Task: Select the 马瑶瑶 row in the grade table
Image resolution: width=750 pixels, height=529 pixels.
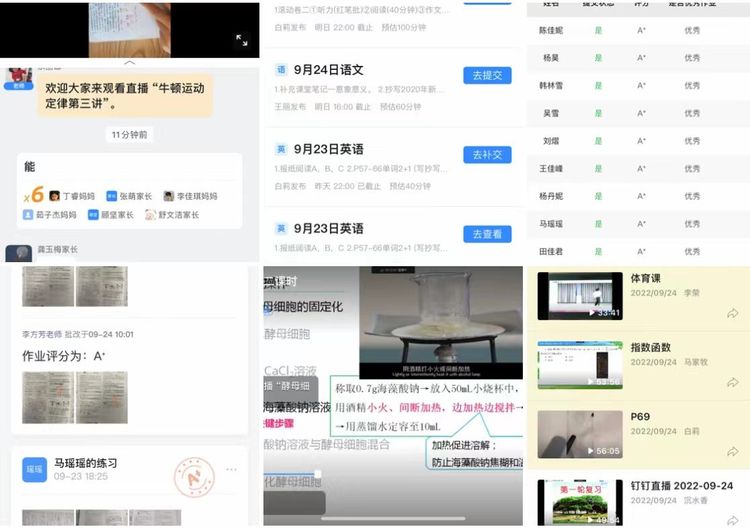Action: pyautogui.click(x=636, y=224)
